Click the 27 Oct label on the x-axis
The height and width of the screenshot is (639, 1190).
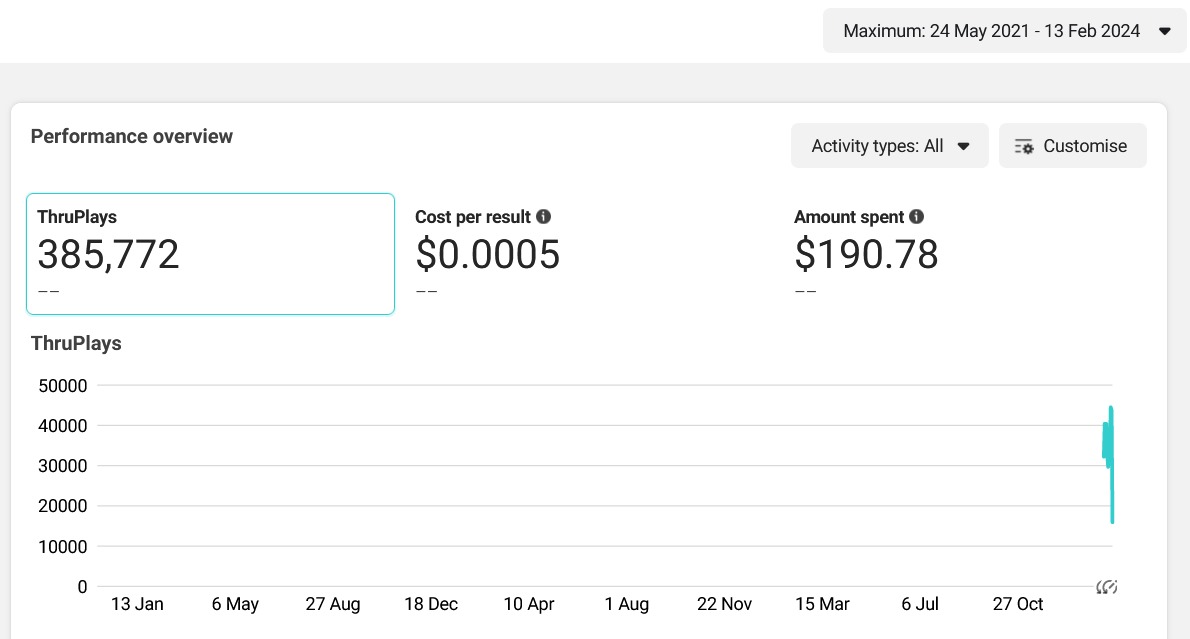click(1018, 604)
